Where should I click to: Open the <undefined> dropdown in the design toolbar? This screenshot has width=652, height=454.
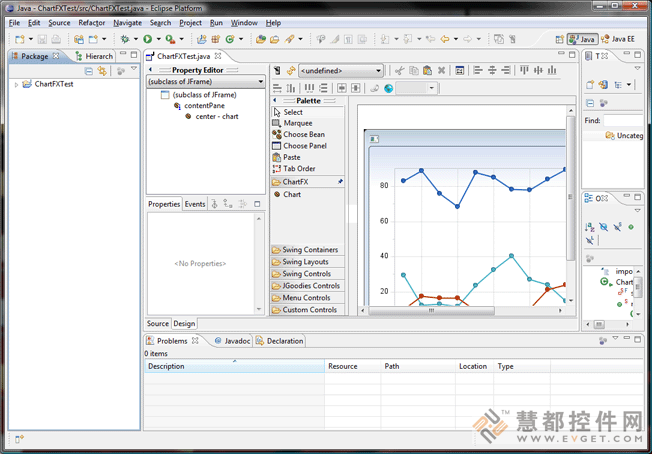tap(341, 71)
